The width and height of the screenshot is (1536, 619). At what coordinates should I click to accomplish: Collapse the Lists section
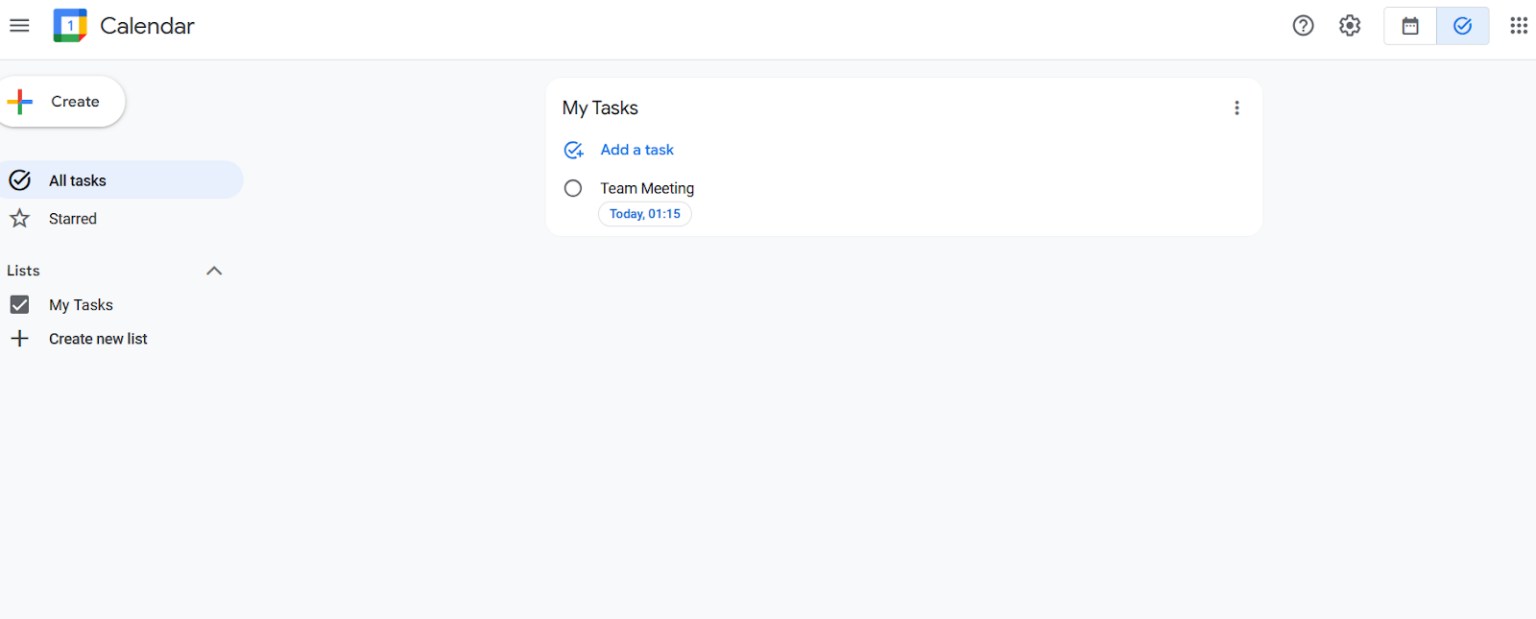[213, 270]
